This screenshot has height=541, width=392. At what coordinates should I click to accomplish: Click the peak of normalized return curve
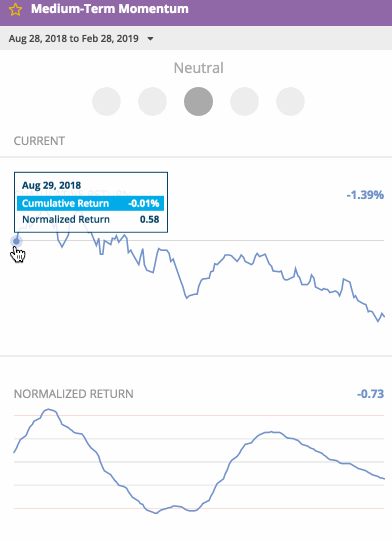(49, 410)
